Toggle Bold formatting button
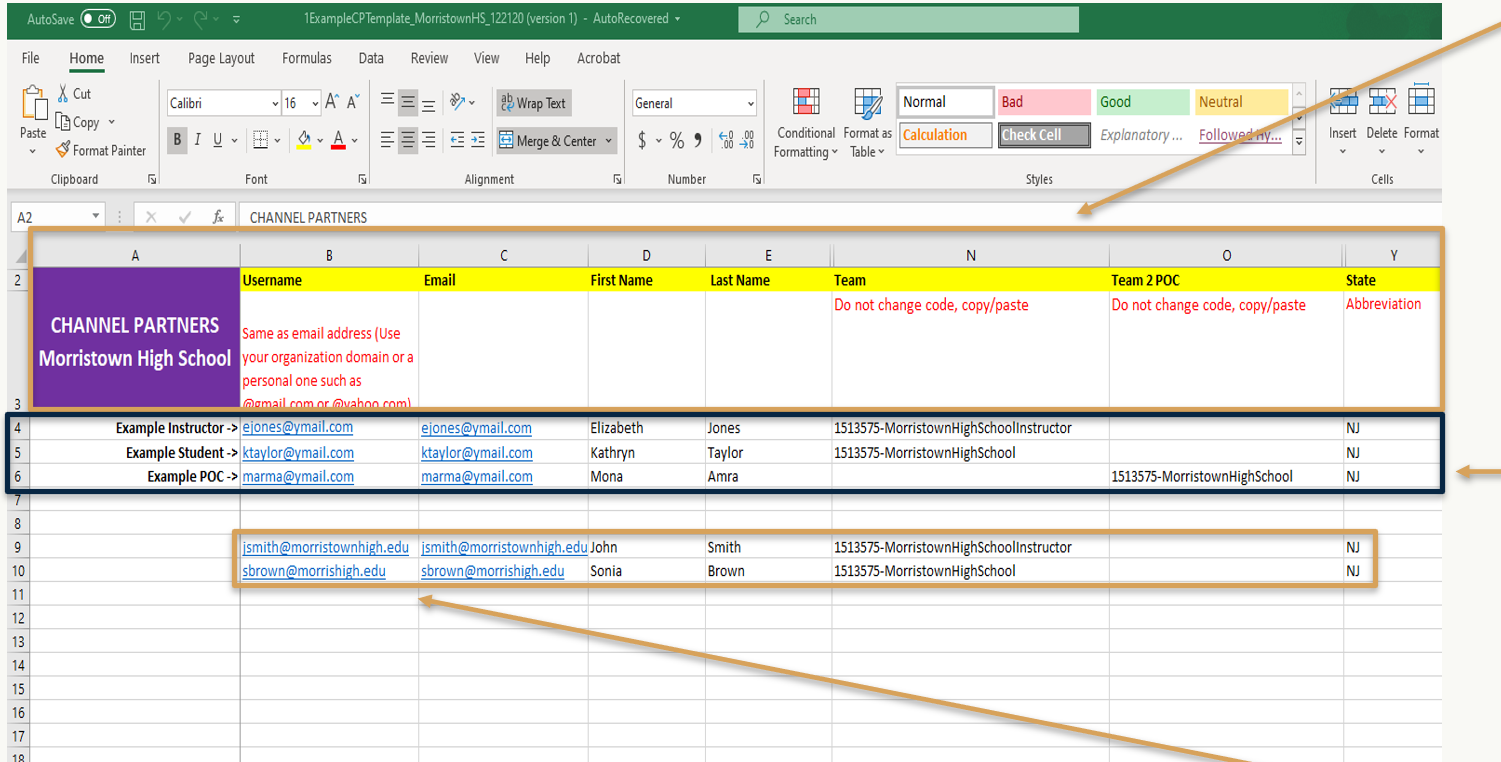Viewport: 1501px width, 762px height. tap(178, 141)
